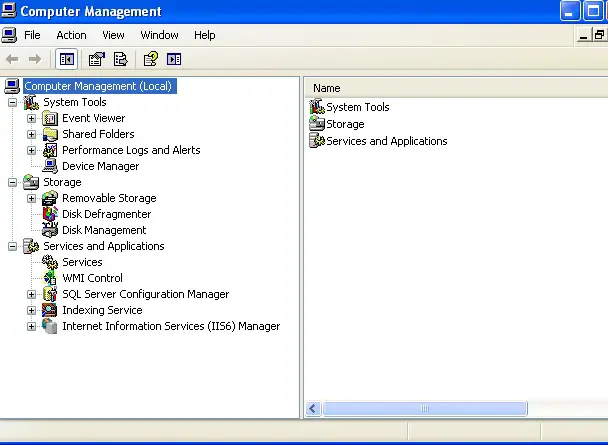Click the SQL Server Configuration Manager icon

pyautogui.click(x=50, y=294)
